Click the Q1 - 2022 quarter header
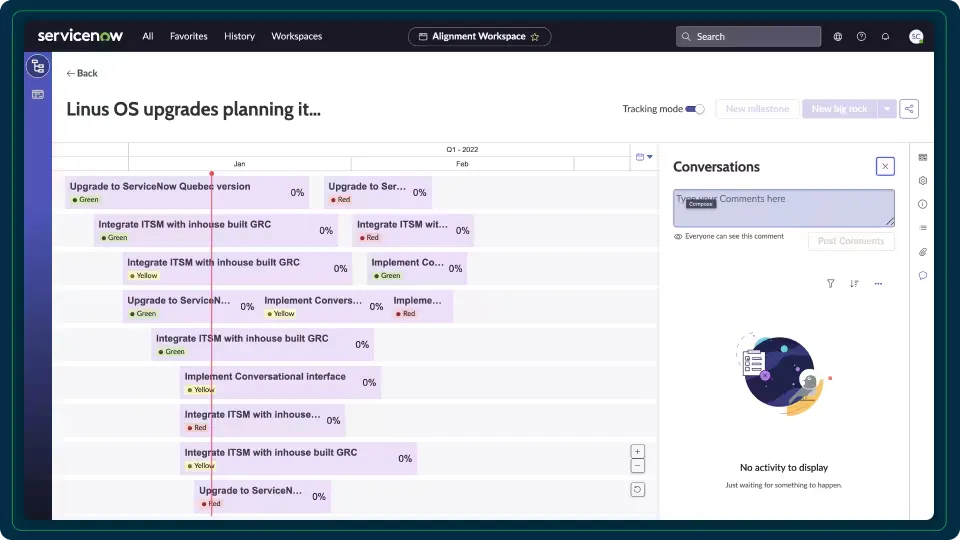Image resolution: width=960 pixels, height=540 pixels. [462, 149]
